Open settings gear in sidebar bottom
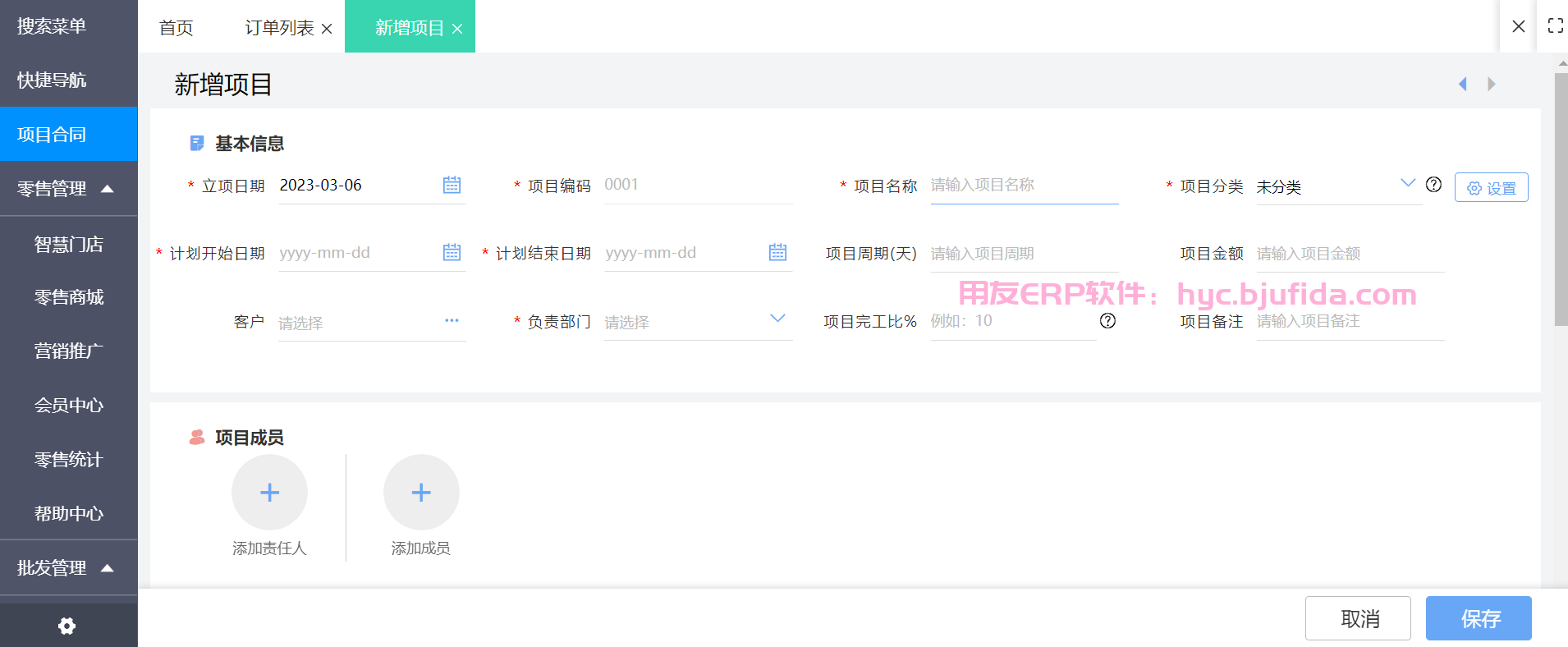The image size is (1568, 647). pos(67,626)
